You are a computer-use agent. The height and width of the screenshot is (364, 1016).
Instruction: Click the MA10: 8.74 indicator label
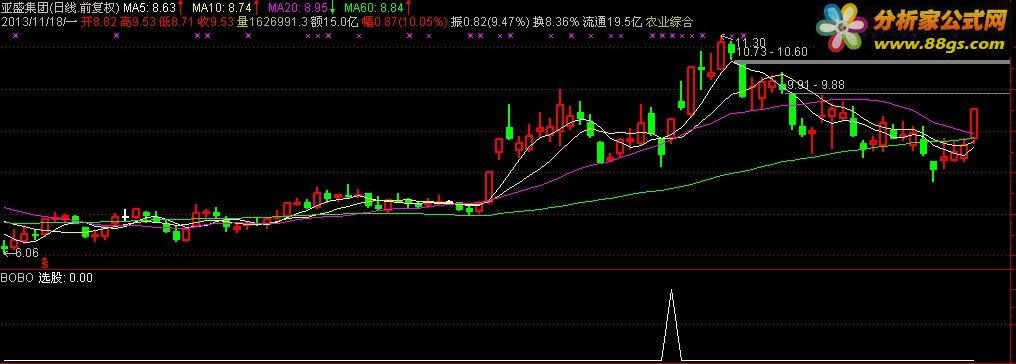221,8
